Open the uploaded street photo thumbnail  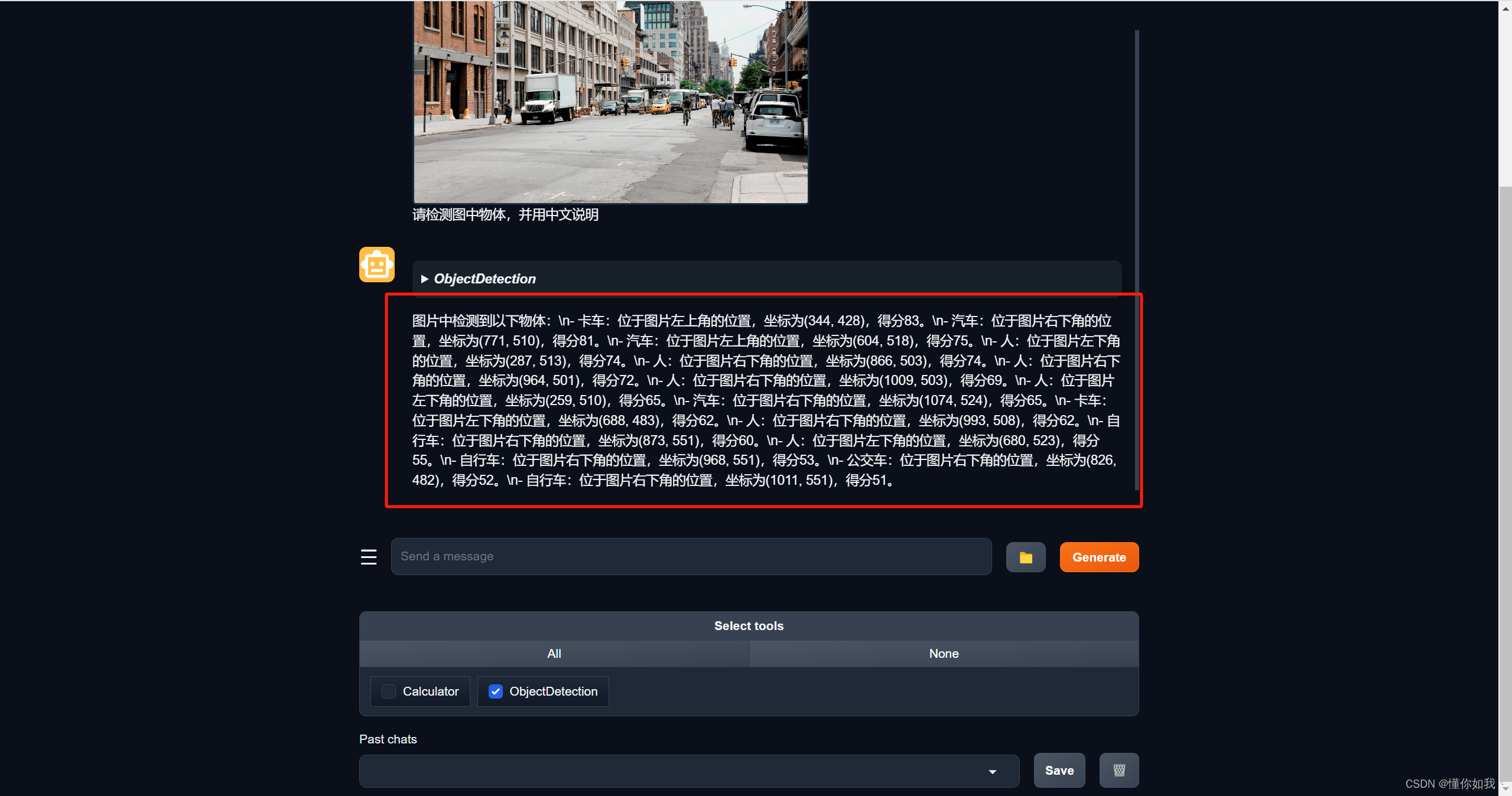(x=610, y=102)
